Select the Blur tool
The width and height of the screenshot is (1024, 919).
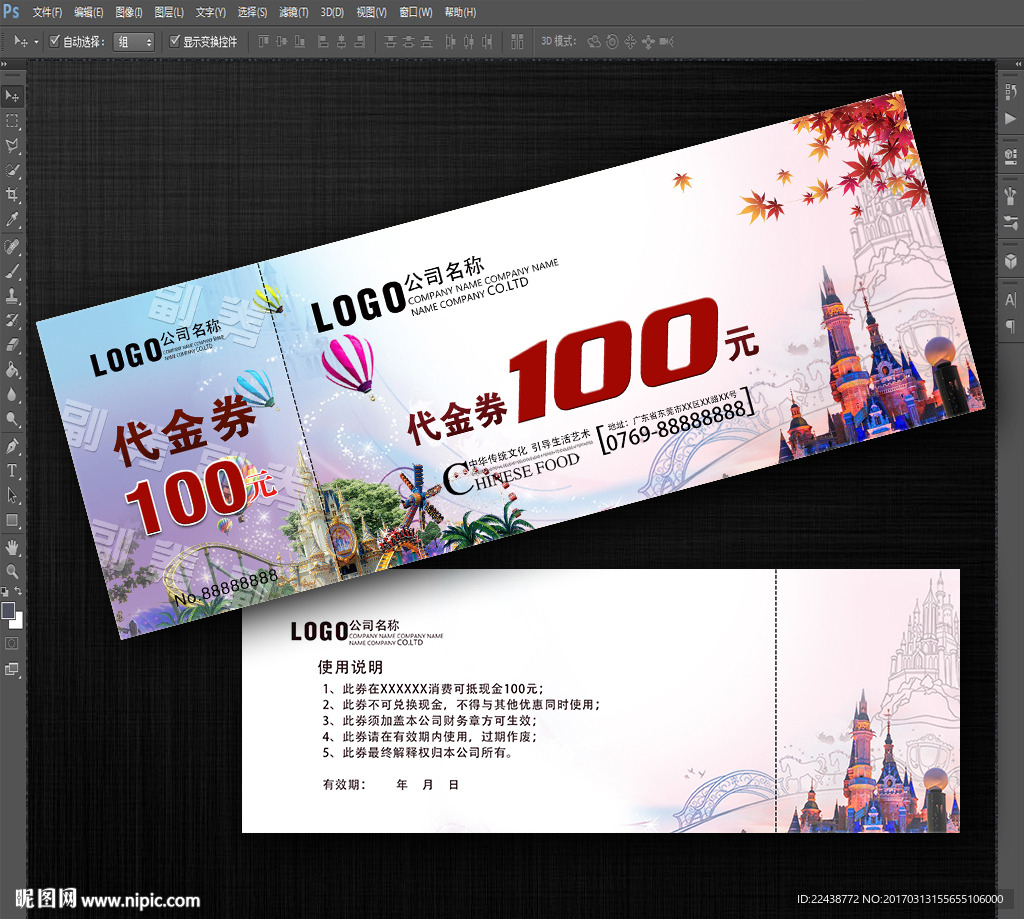12,395
